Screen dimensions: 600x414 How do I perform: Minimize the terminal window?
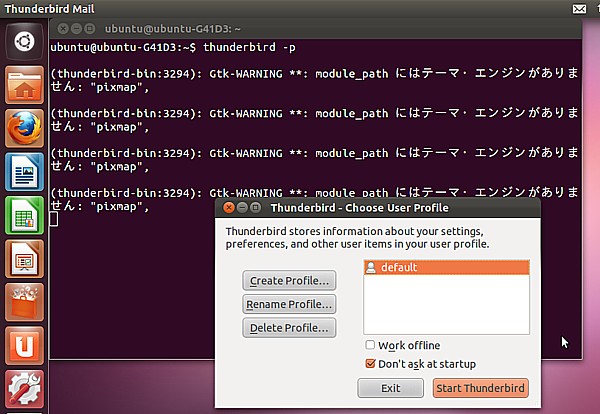(77, 29)
